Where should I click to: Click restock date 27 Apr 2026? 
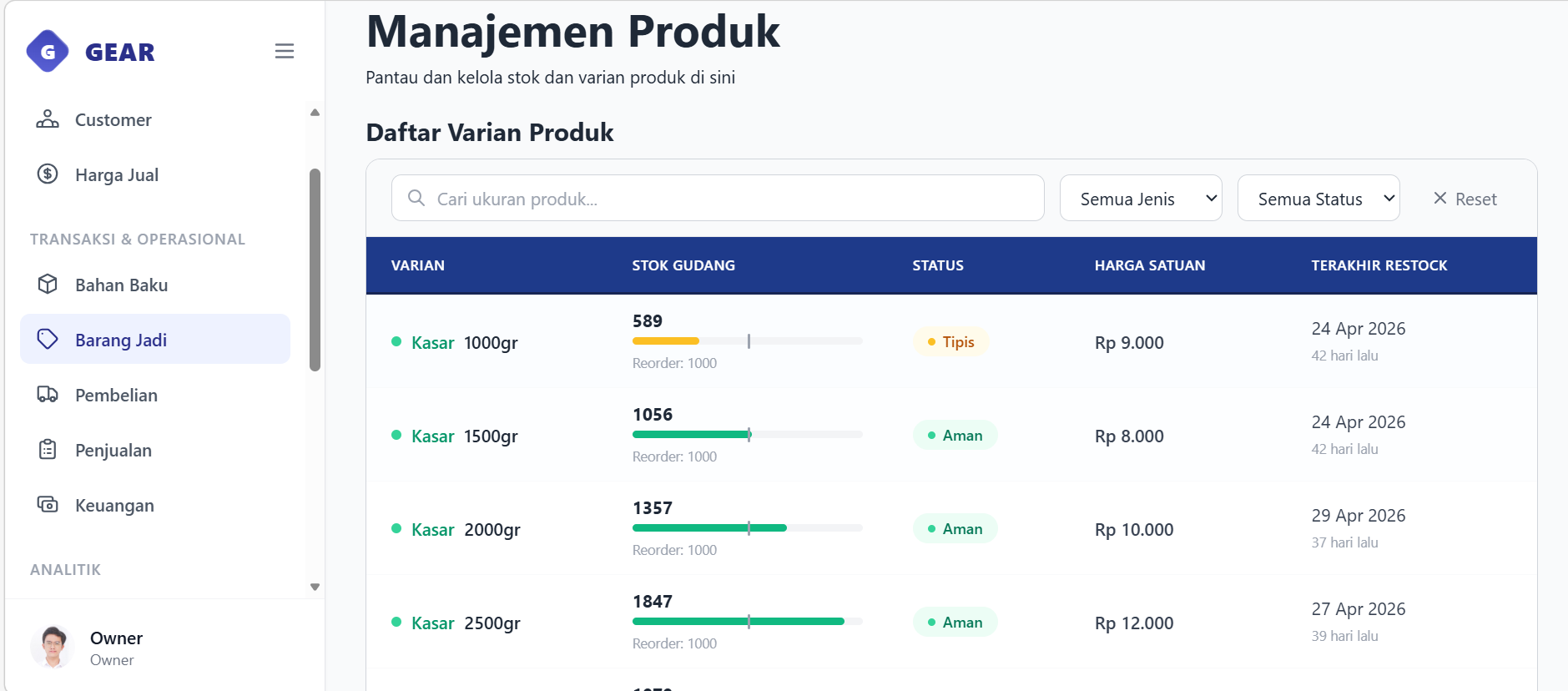pyautogui.click(x=1359, y=609)
